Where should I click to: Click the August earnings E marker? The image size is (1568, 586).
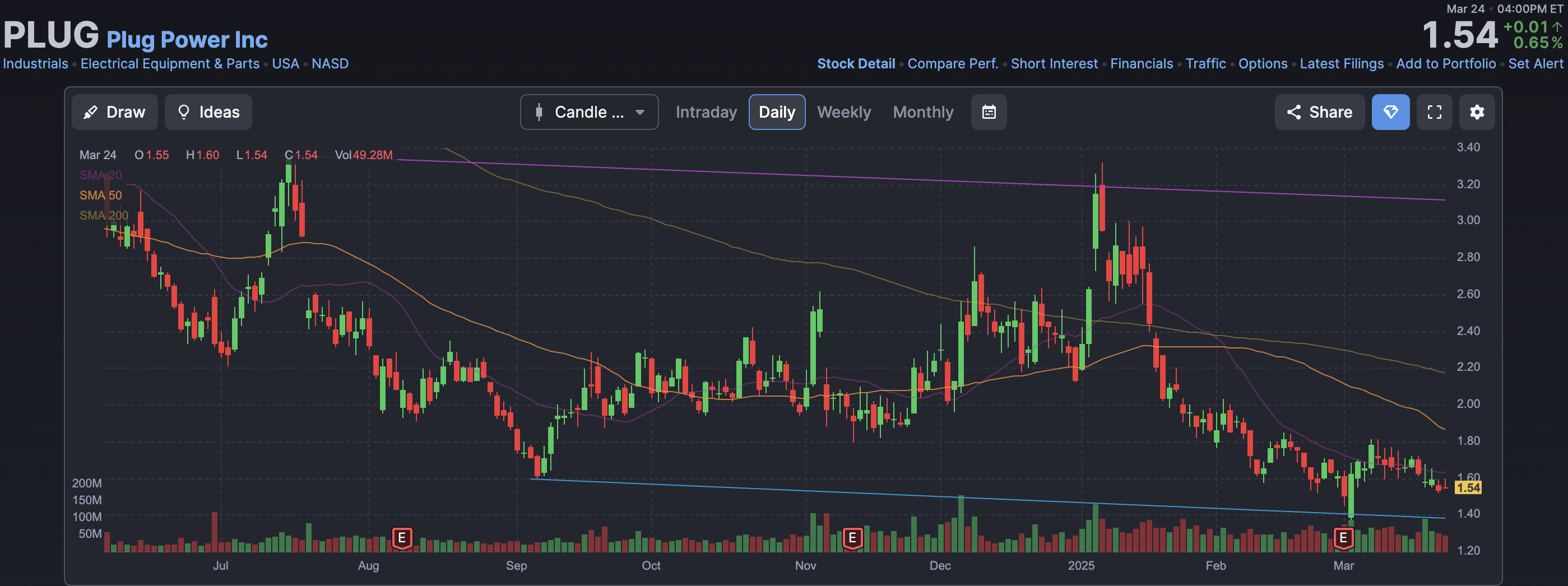[402, 538]
